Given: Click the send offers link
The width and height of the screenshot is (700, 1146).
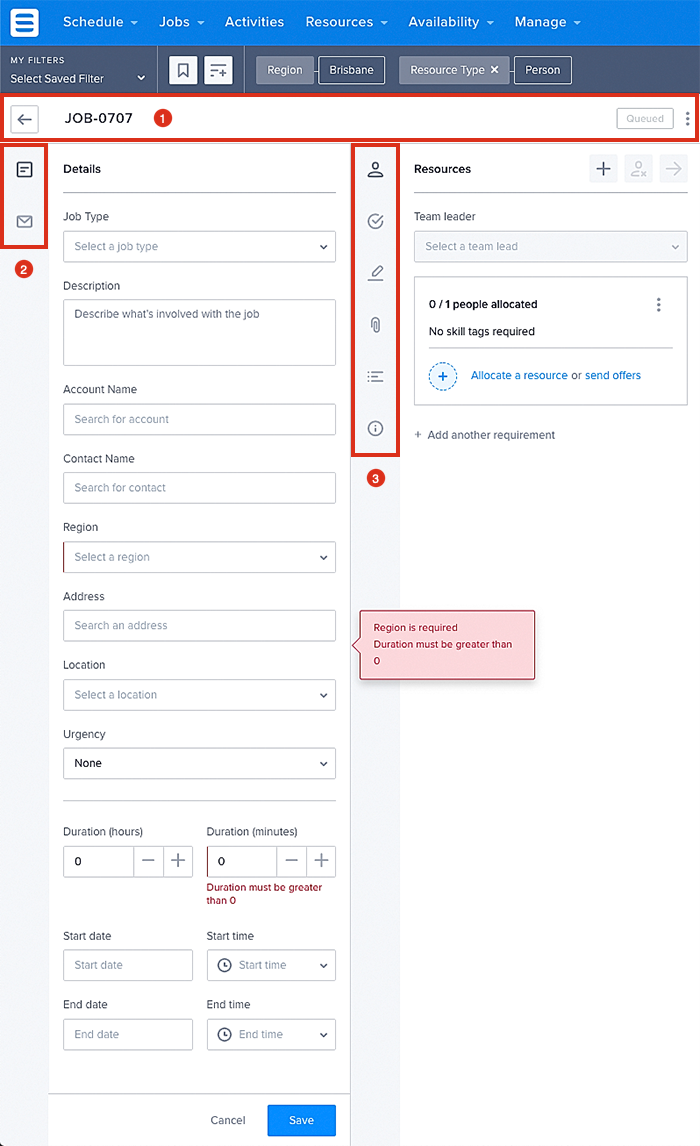Looking at the screenshot, I should 613,376.
